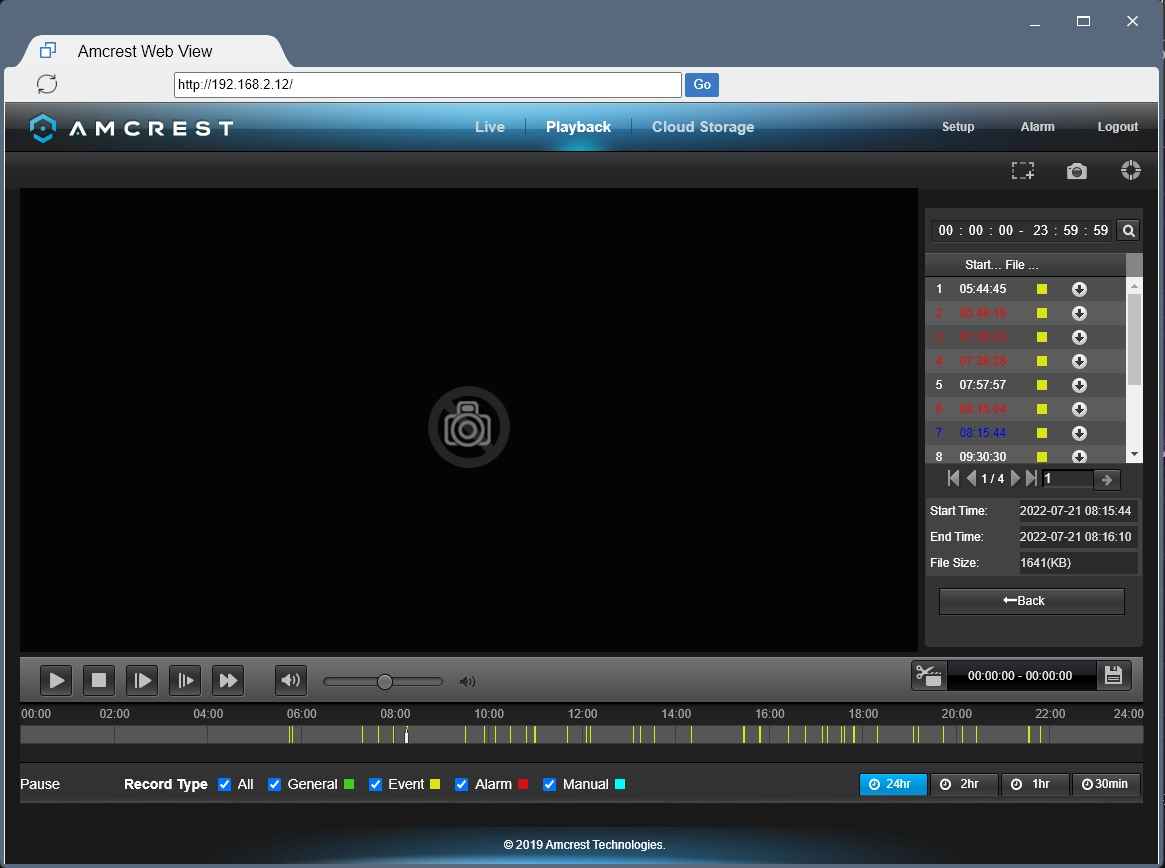The image size is (1165, 868).
Task: Download the 05:44:45 recording
Action: [x=1080, y=289]
